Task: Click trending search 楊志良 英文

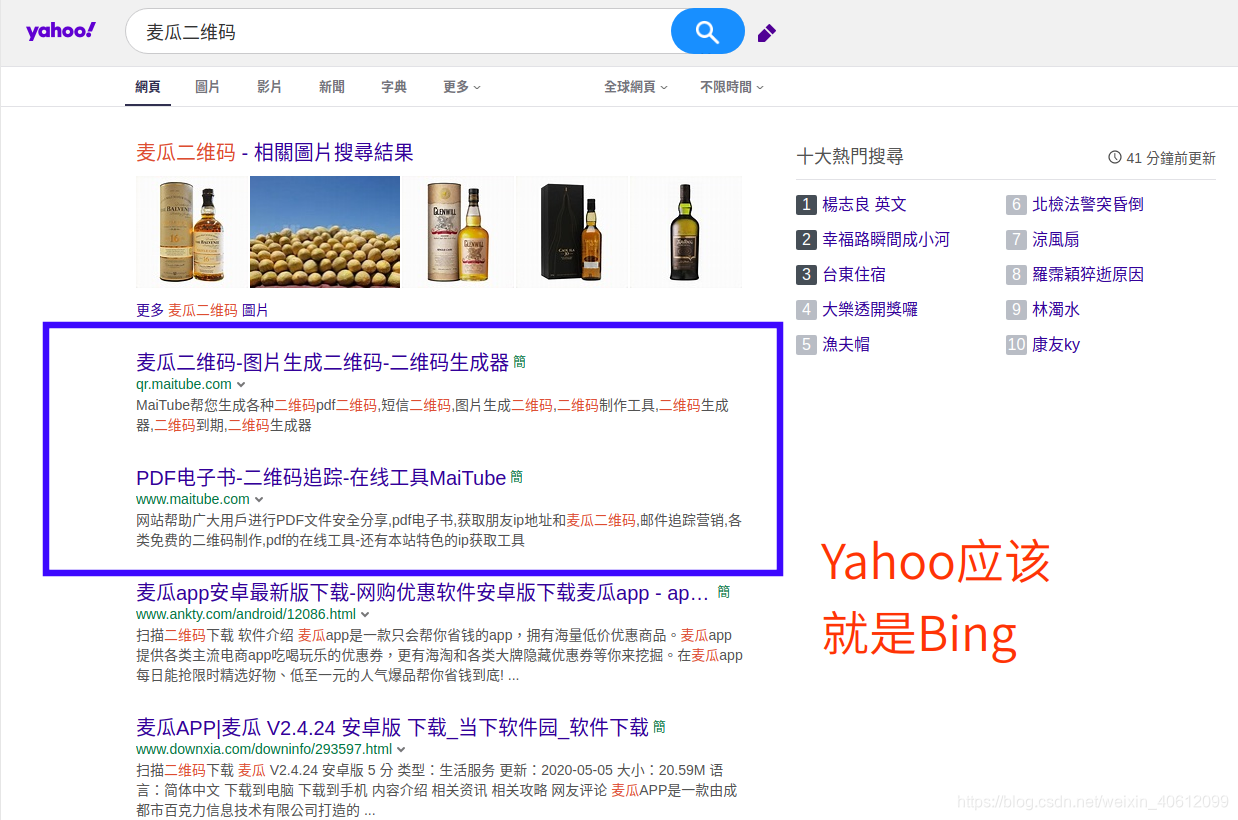Action: pyautogui.click(x=864, y=204)
